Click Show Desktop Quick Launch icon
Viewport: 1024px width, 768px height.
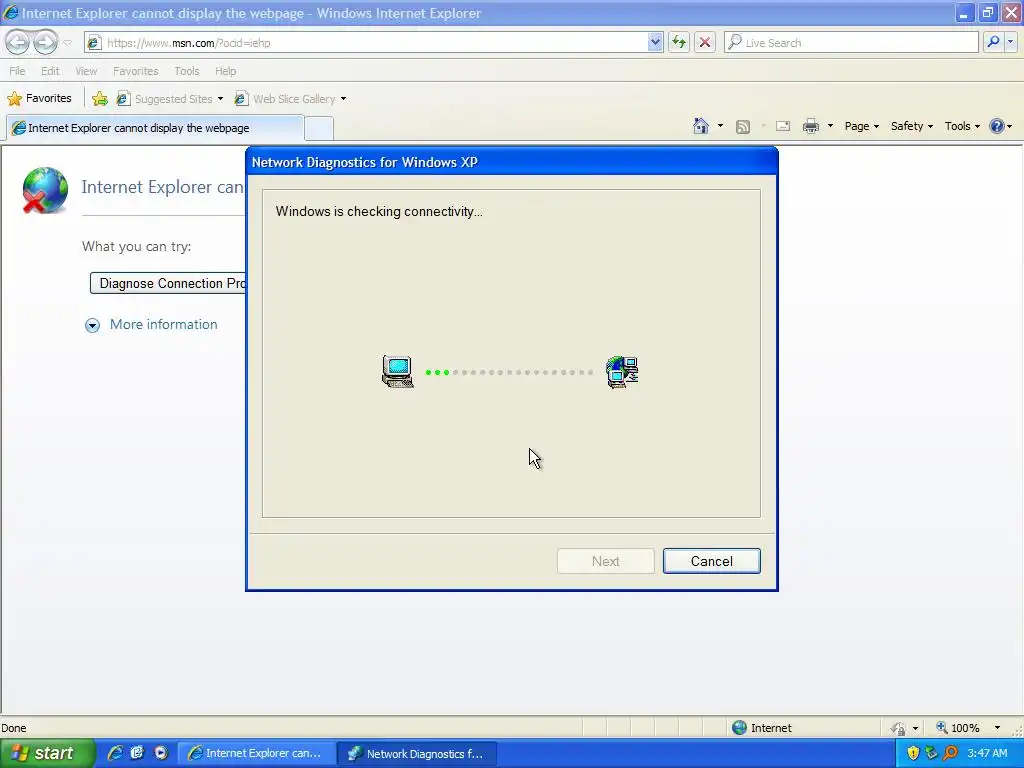click(138, 753)
